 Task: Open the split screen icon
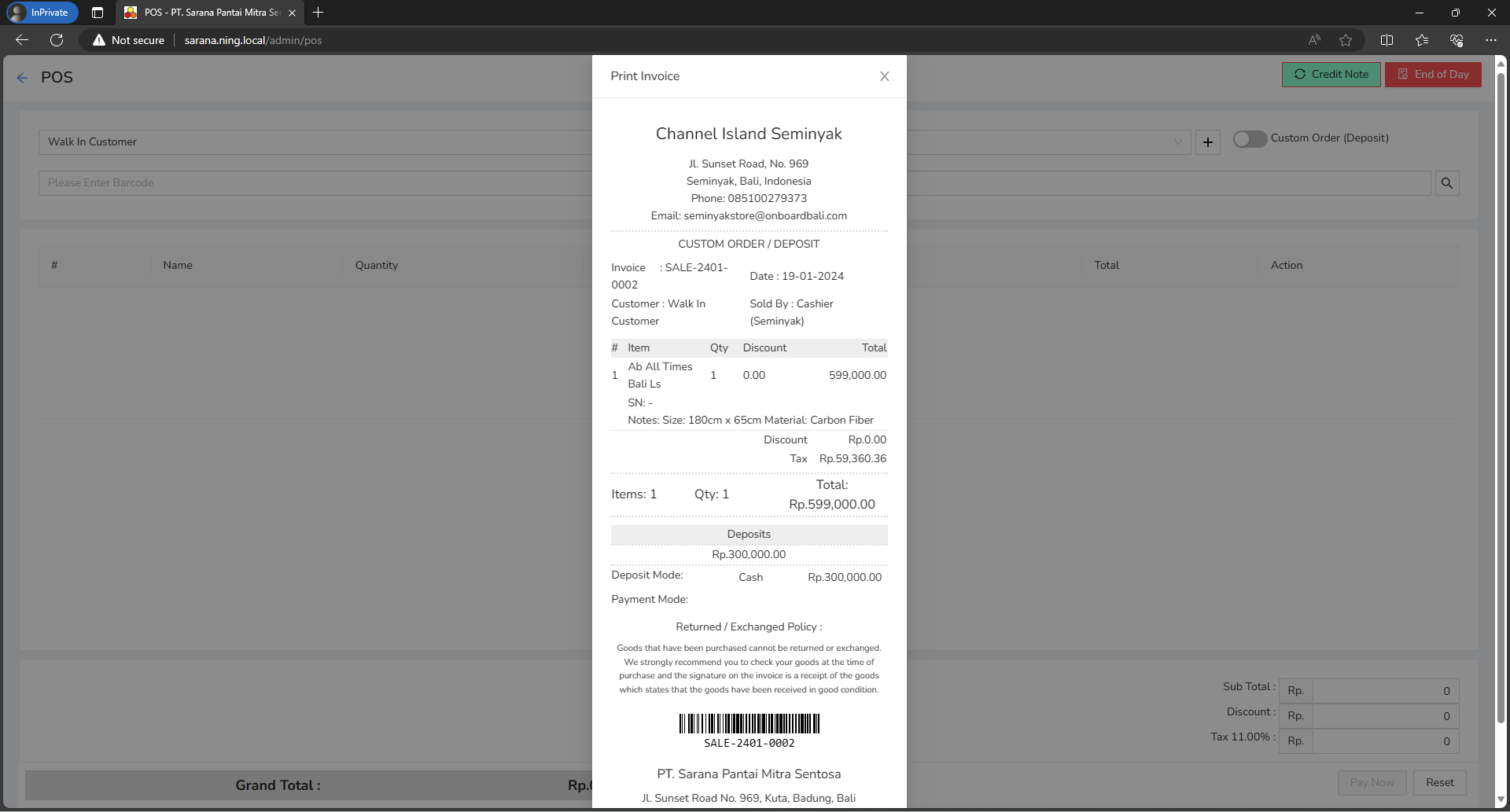(1387, 40)
